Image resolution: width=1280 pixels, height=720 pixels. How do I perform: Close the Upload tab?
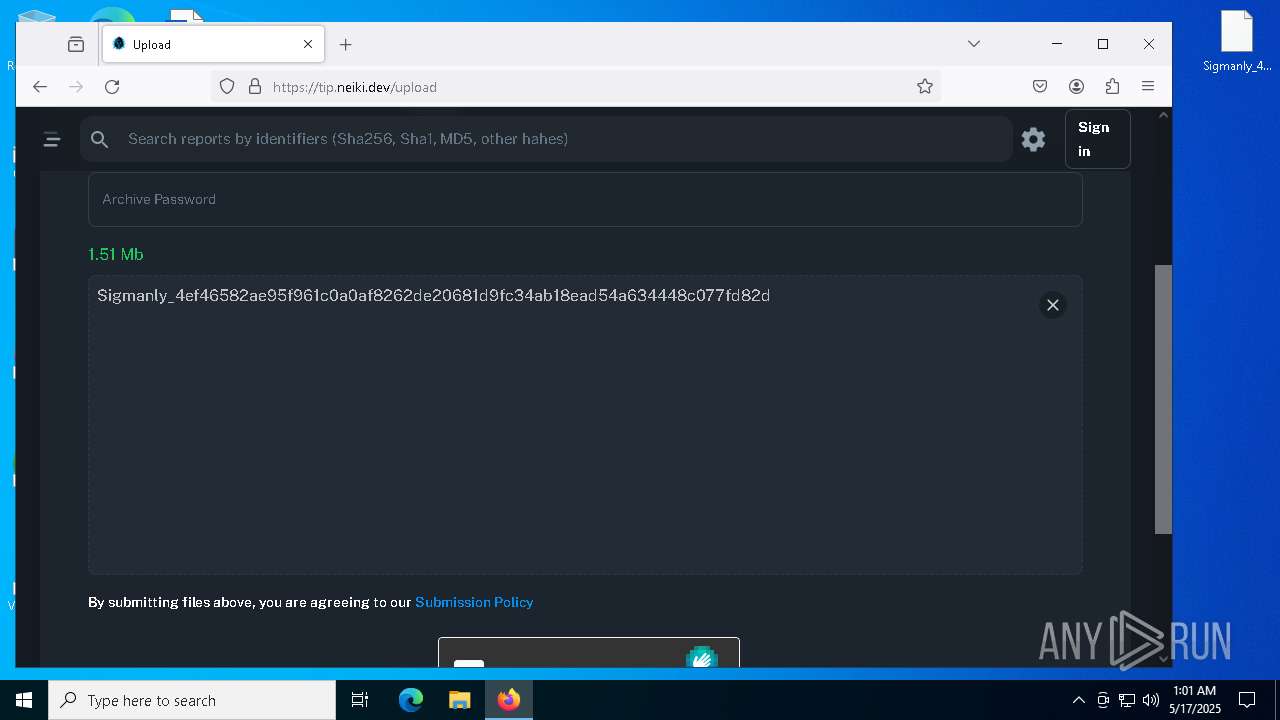tap(308, 44)
